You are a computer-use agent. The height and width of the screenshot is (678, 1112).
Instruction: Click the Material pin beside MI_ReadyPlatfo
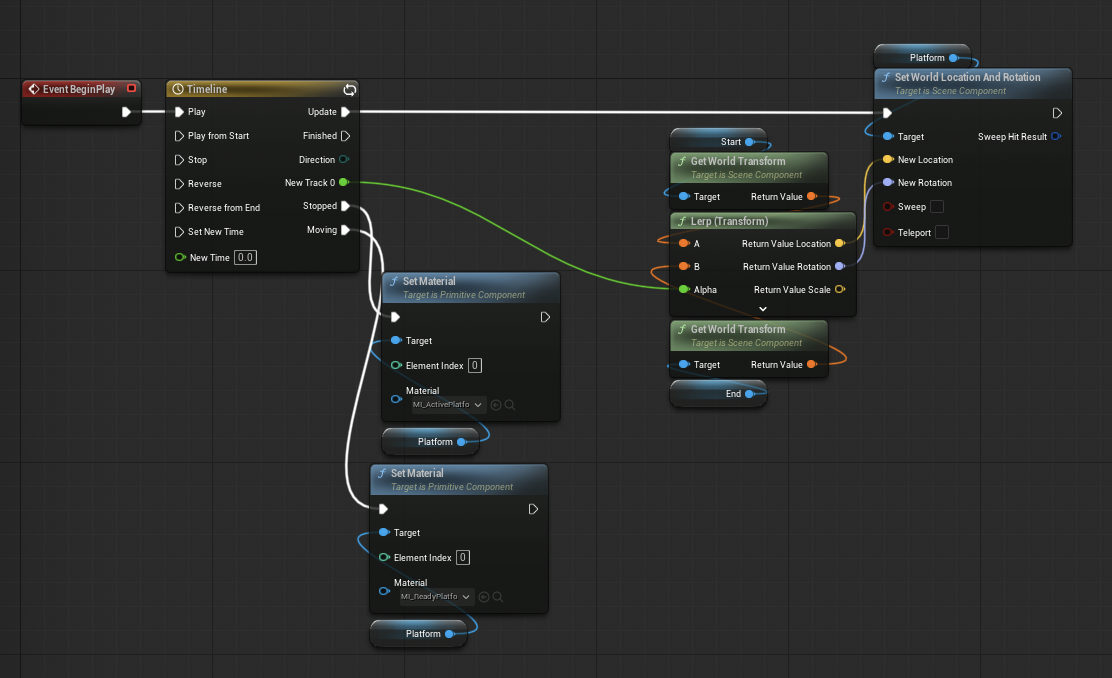(x=384, y=591)
